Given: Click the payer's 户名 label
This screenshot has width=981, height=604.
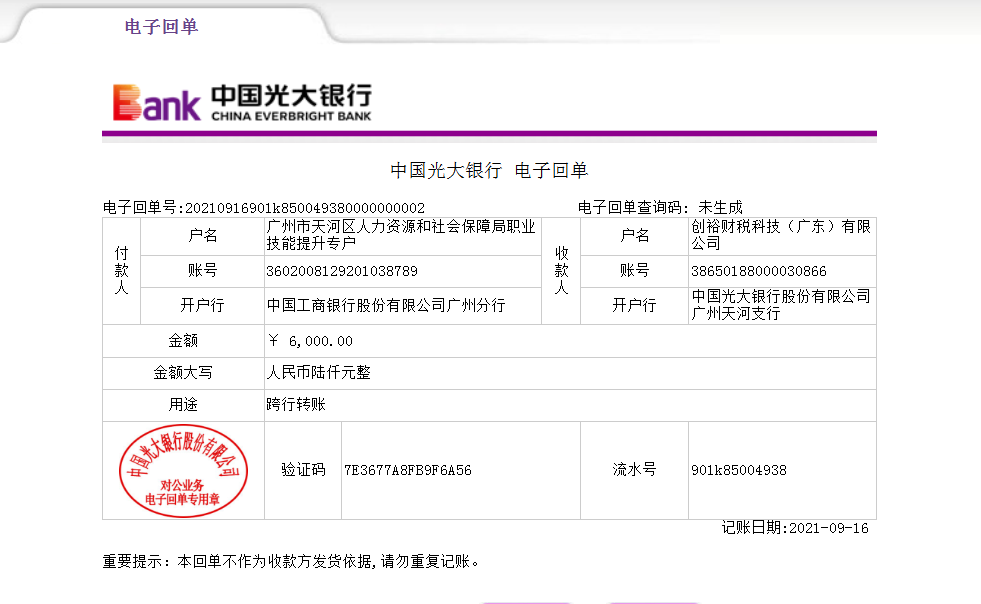Looking at the screenshot, I should point(203,235).
